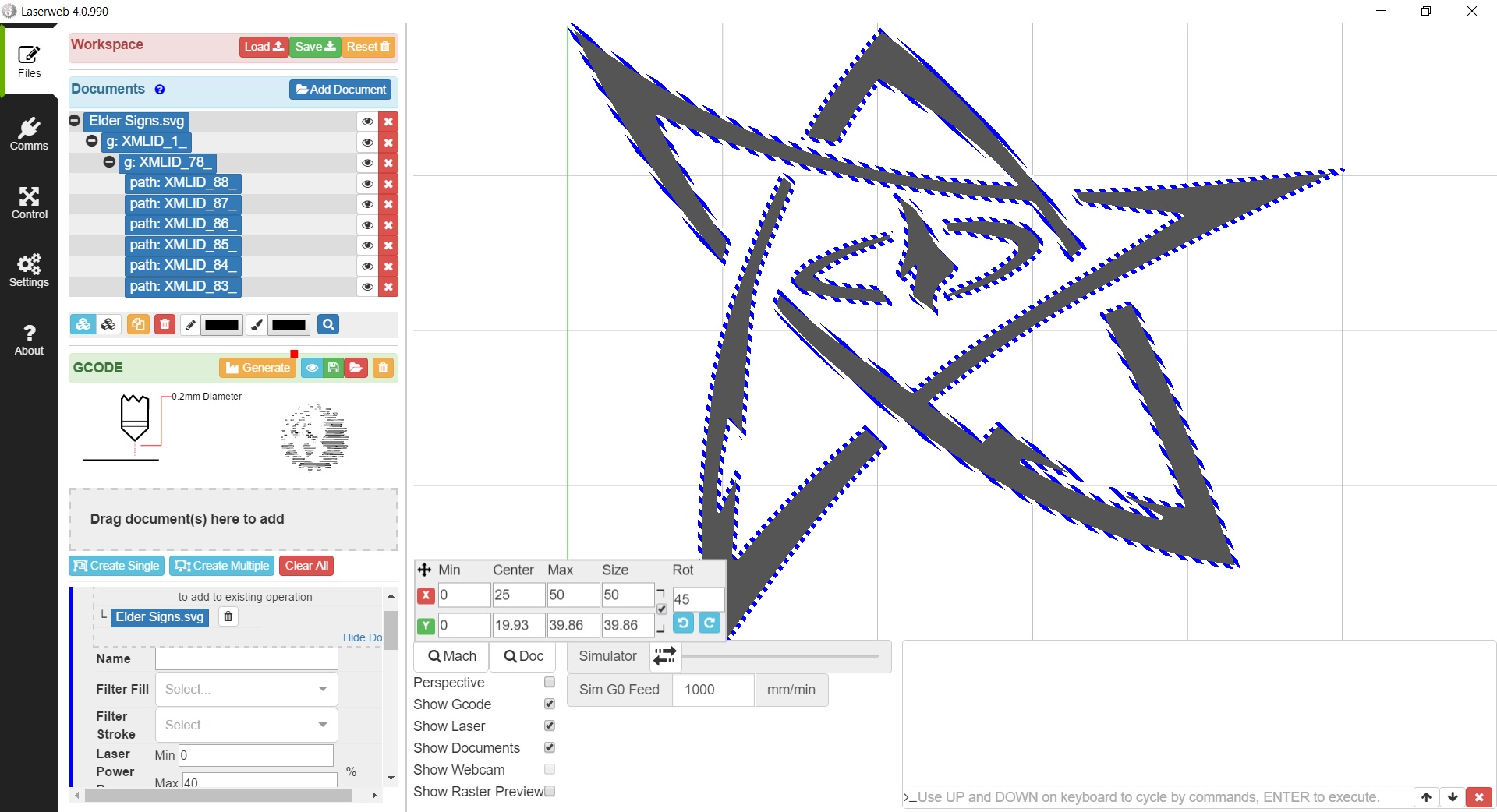Remove Elder Signs.svg with red X
This screenshot has width=1497, height=812.
[388, 122]
